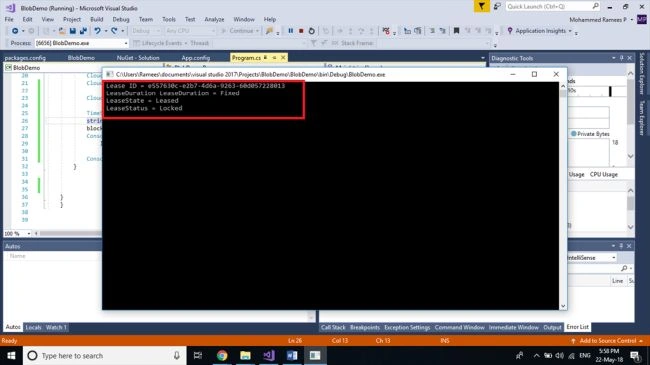This screenshot has height=365, width=650.
Task: Open the account dropdown next to Mohammed Ramees P
Action: 632,19
